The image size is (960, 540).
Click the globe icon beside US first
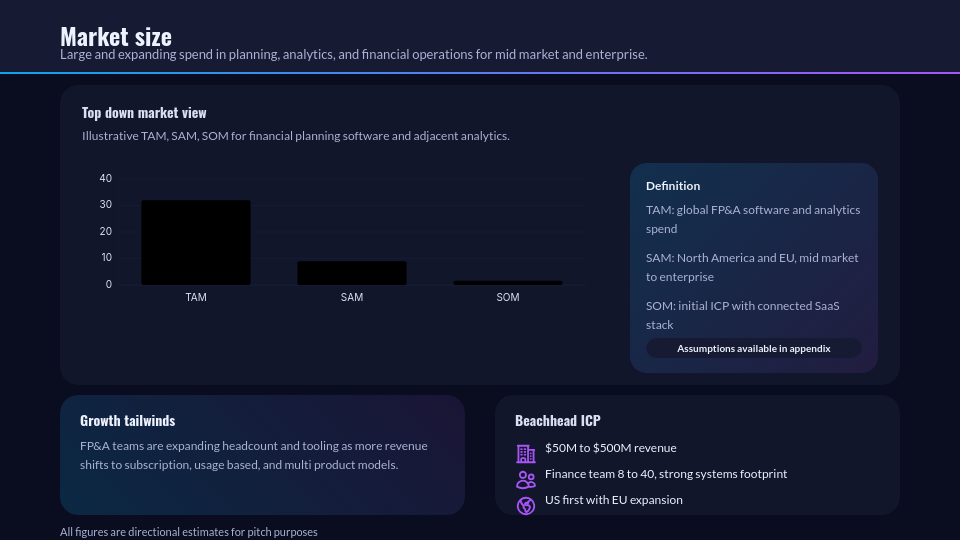[526, 506]
